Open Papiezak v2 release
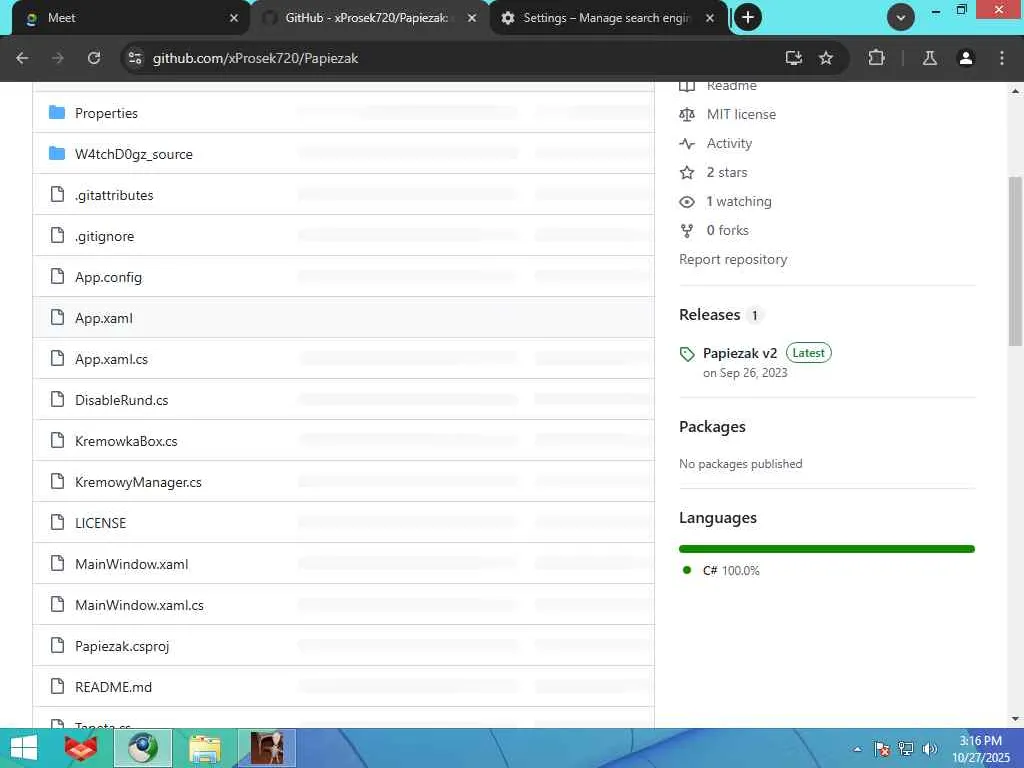The width and height of the screenshot is (1024, 768). pos(740,353)
